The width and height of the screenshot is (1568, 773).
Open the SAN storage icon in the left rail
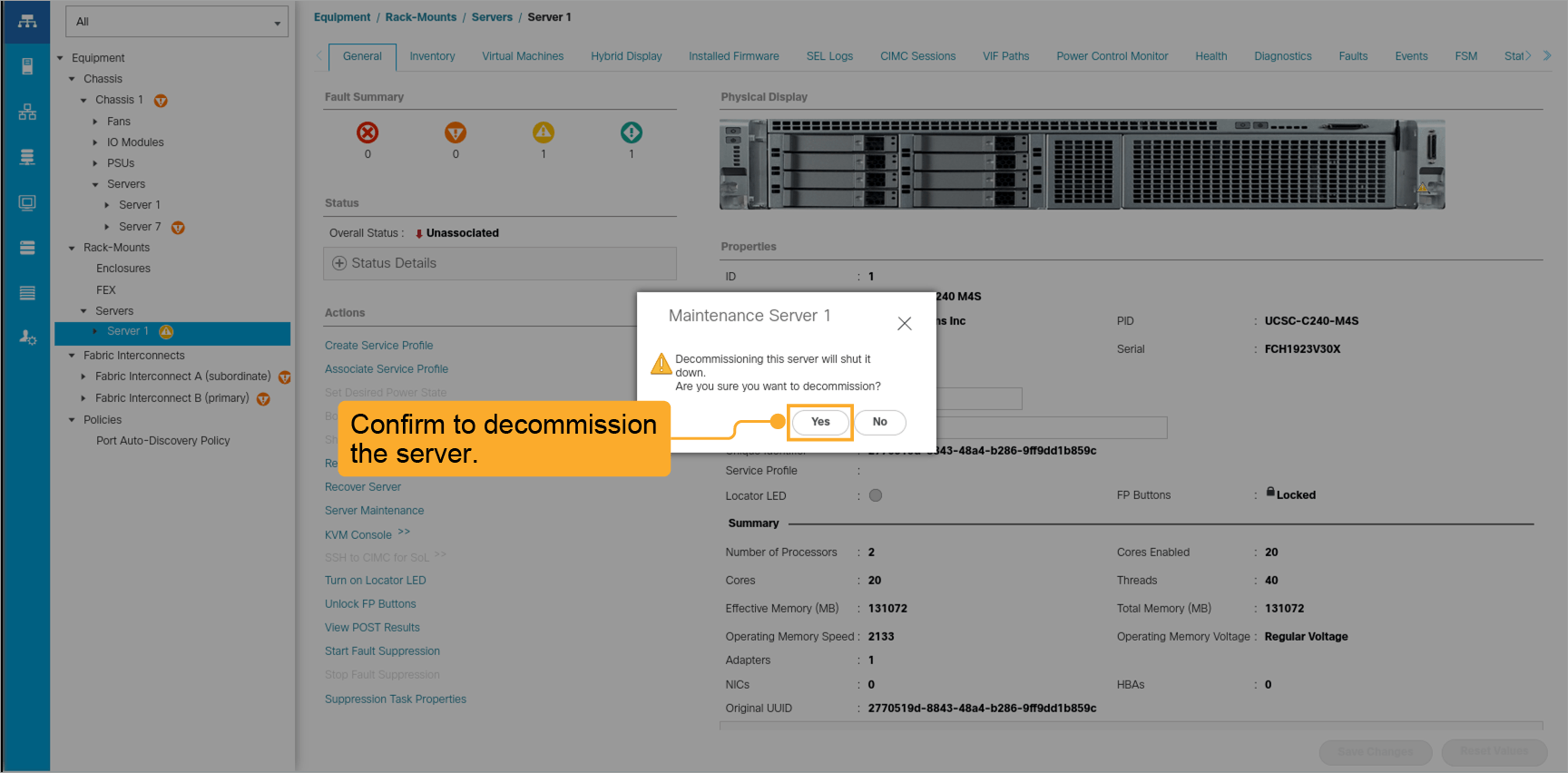[x=27, y=157]
